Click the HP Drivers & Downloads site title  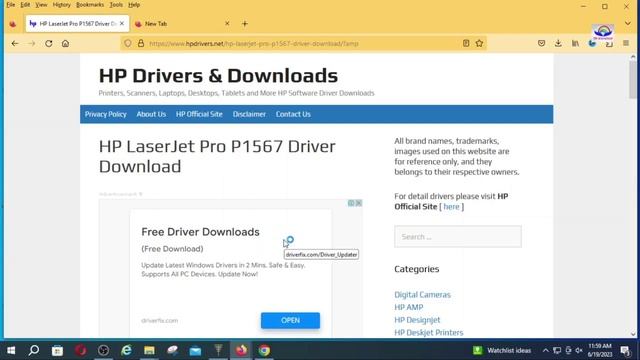[x=218, y=76]
